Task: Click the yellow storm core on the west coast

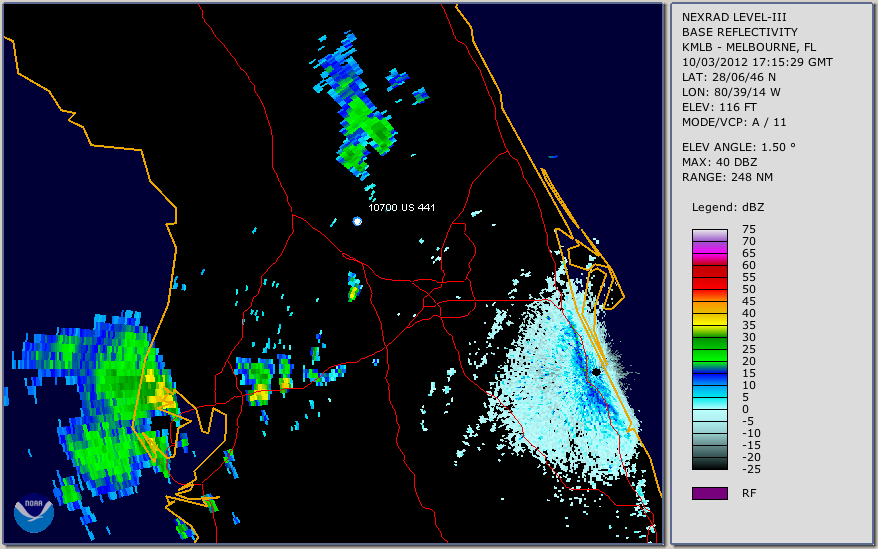Action: click(x=160, y=392)
